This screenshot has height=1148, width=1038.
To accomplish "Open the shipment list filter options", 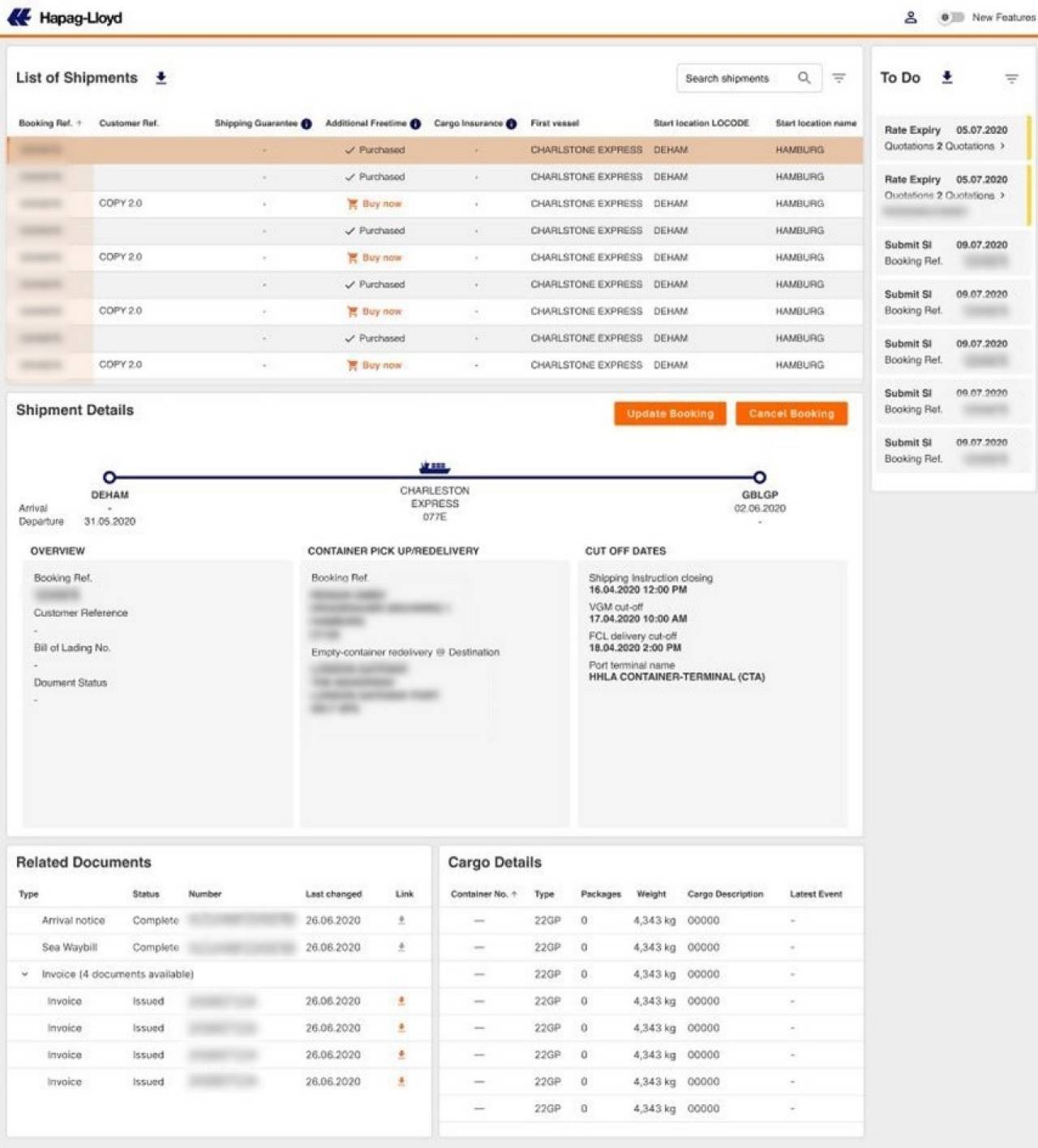I will coord(839,78).
